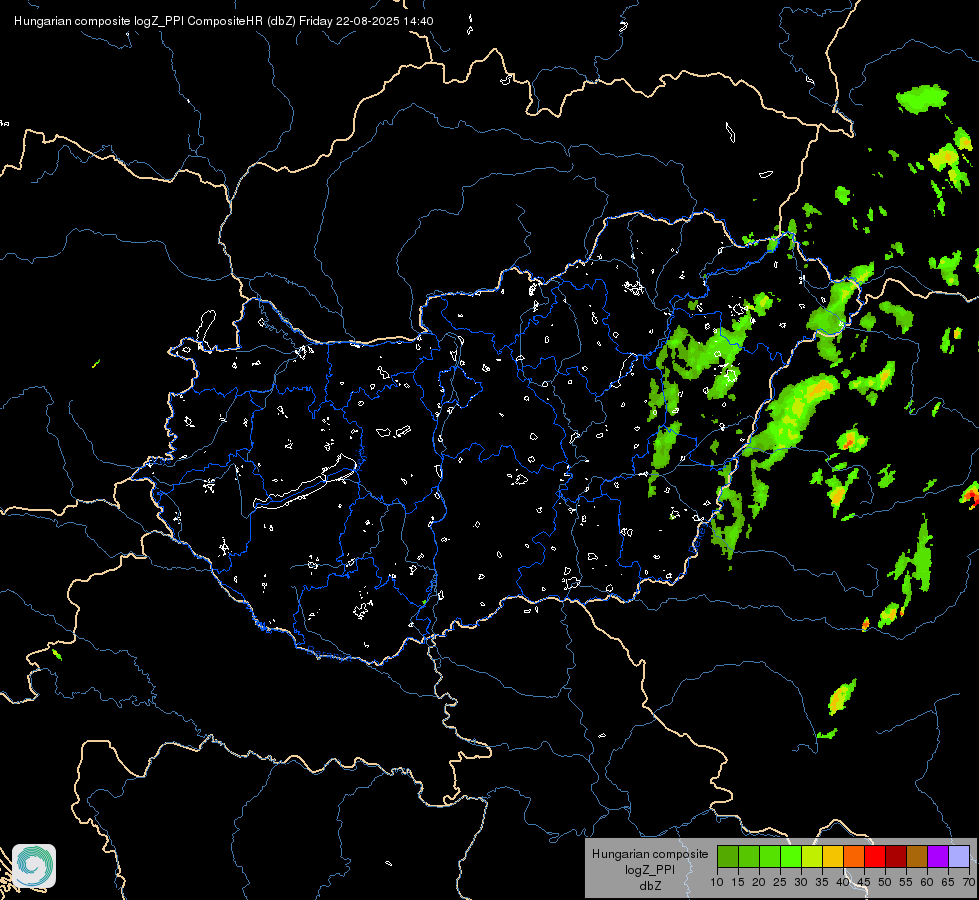The width and height of the screenshot is (979, 900).
Task: Click the '25' legend scale value
Action: click(780, 883)
